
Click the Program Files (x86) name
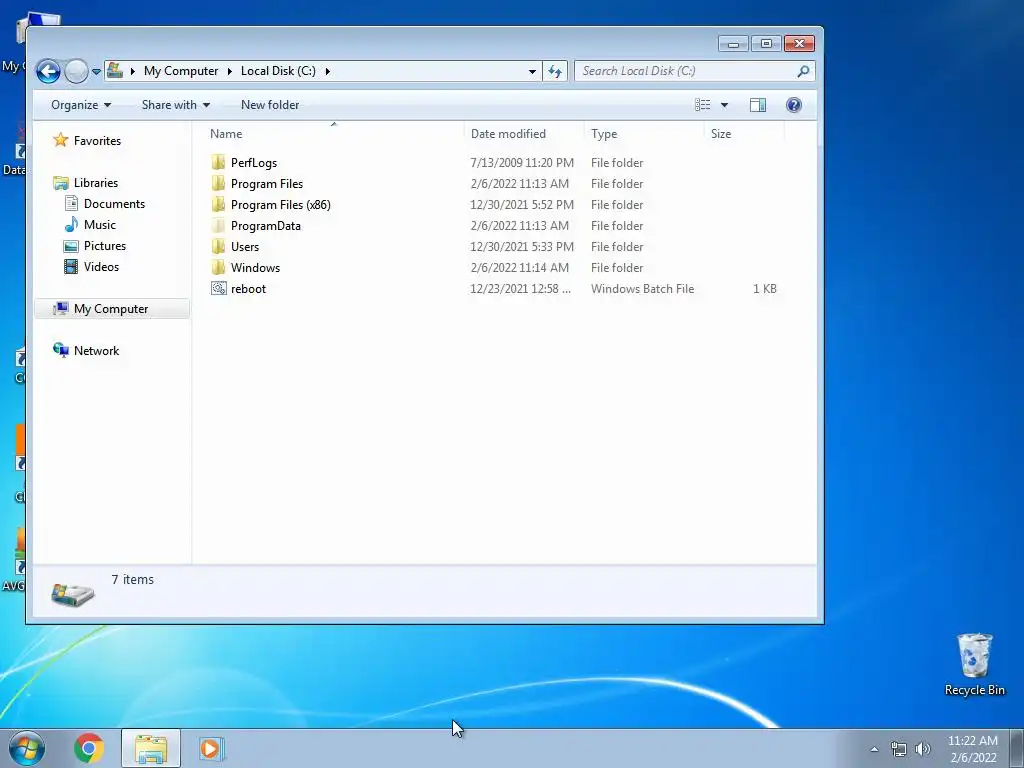[281, 204]
